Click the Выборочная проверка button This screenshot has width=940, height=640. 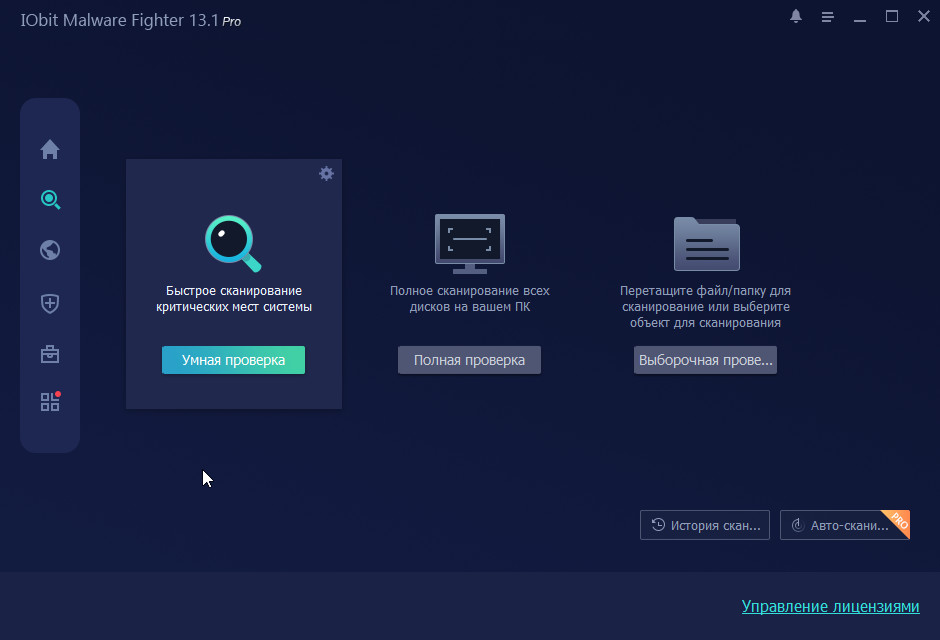(x=705, y=360)
